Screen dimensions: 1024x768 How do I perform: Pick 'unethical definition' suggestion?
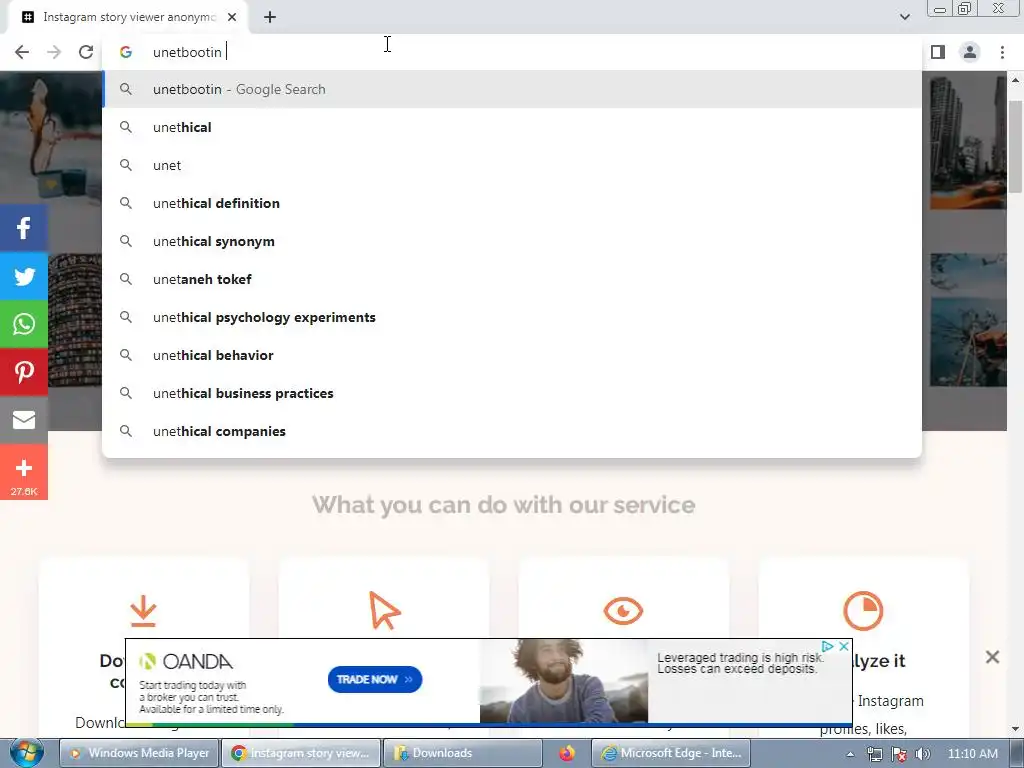[512, 203]
